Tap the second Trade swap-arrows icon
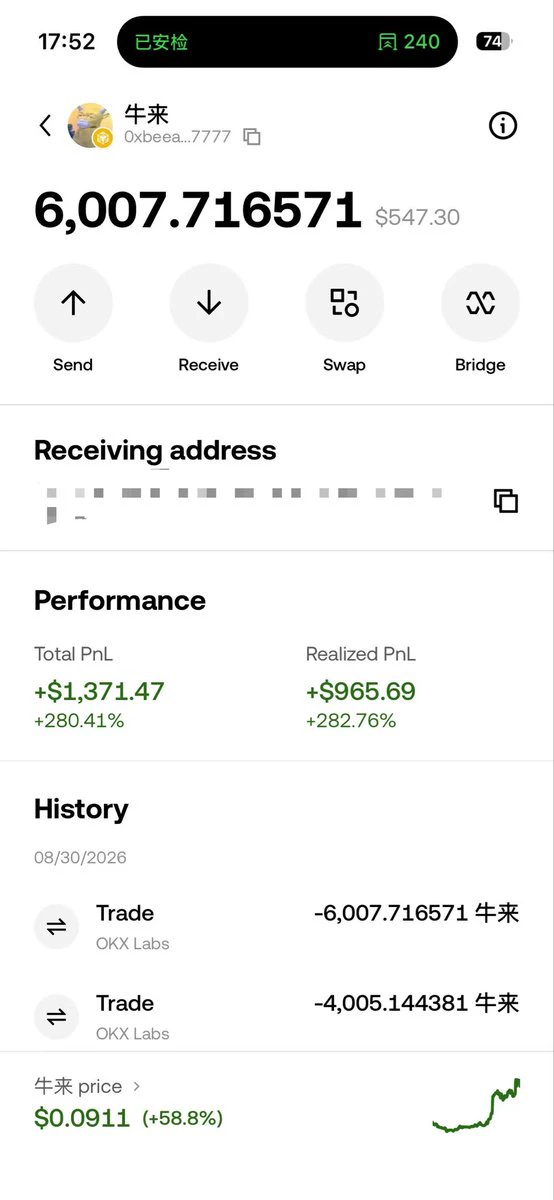554x1200 pixels. click(x=57, y=1017)
